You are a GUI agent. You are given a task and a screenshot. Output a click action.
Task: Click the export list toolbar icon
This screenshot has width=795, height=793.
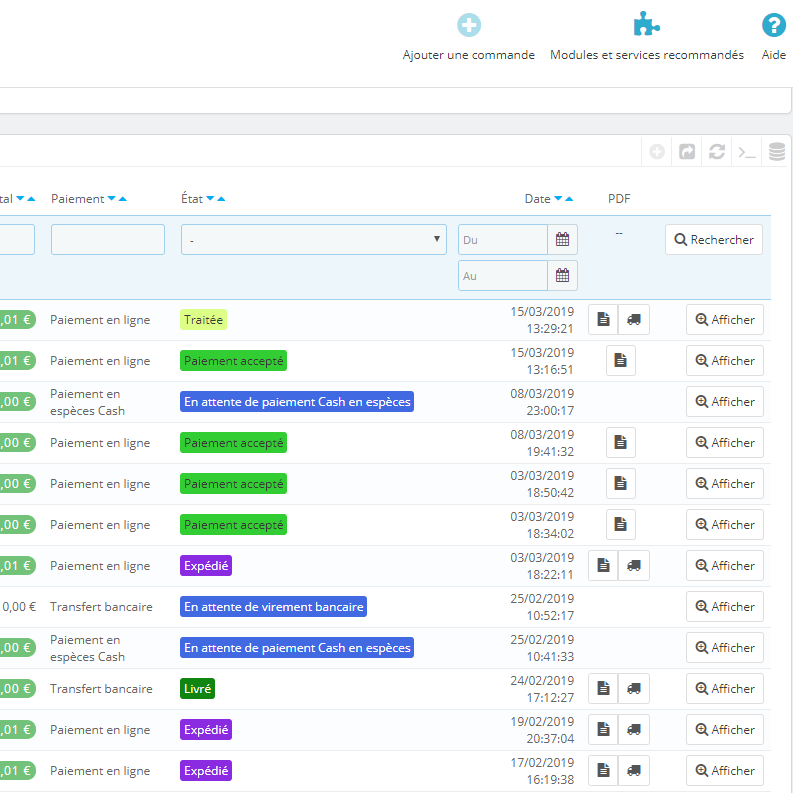point(686,152)
